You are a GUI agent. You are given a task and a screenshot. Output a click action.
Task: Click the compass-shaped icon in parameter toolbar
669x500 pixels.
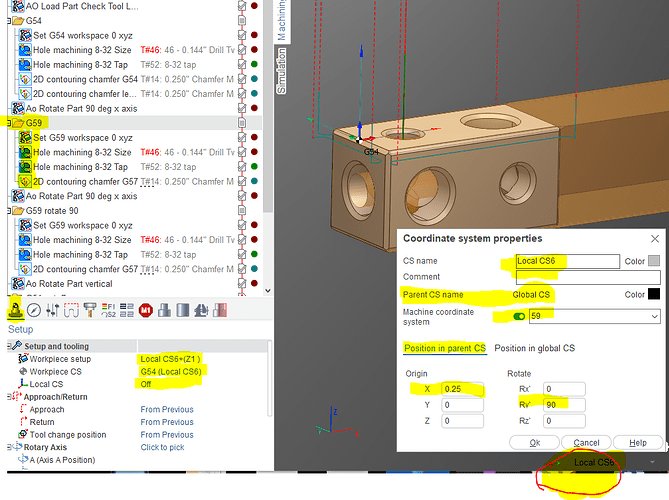coord(34,310)
